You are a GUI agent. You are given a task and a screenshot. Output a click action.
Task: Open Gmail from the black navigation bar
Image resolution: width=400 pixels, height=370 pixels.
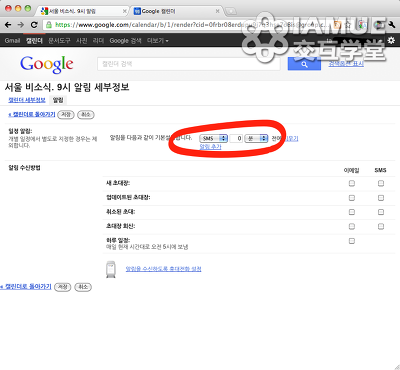(12, 41)
